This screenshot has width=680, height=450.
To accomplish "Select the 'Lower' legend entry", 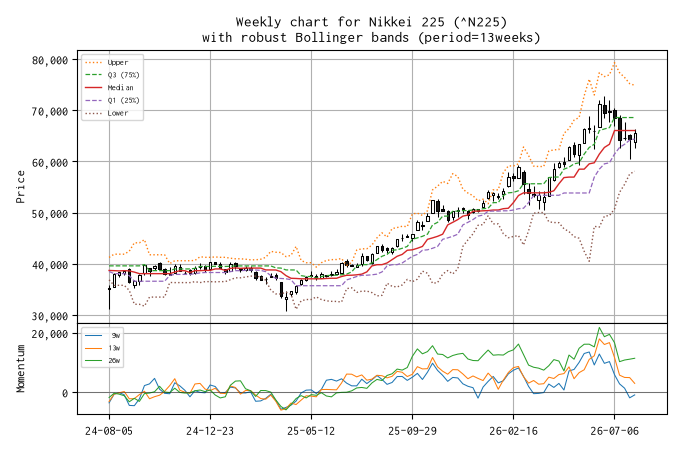I will (118, 113).
